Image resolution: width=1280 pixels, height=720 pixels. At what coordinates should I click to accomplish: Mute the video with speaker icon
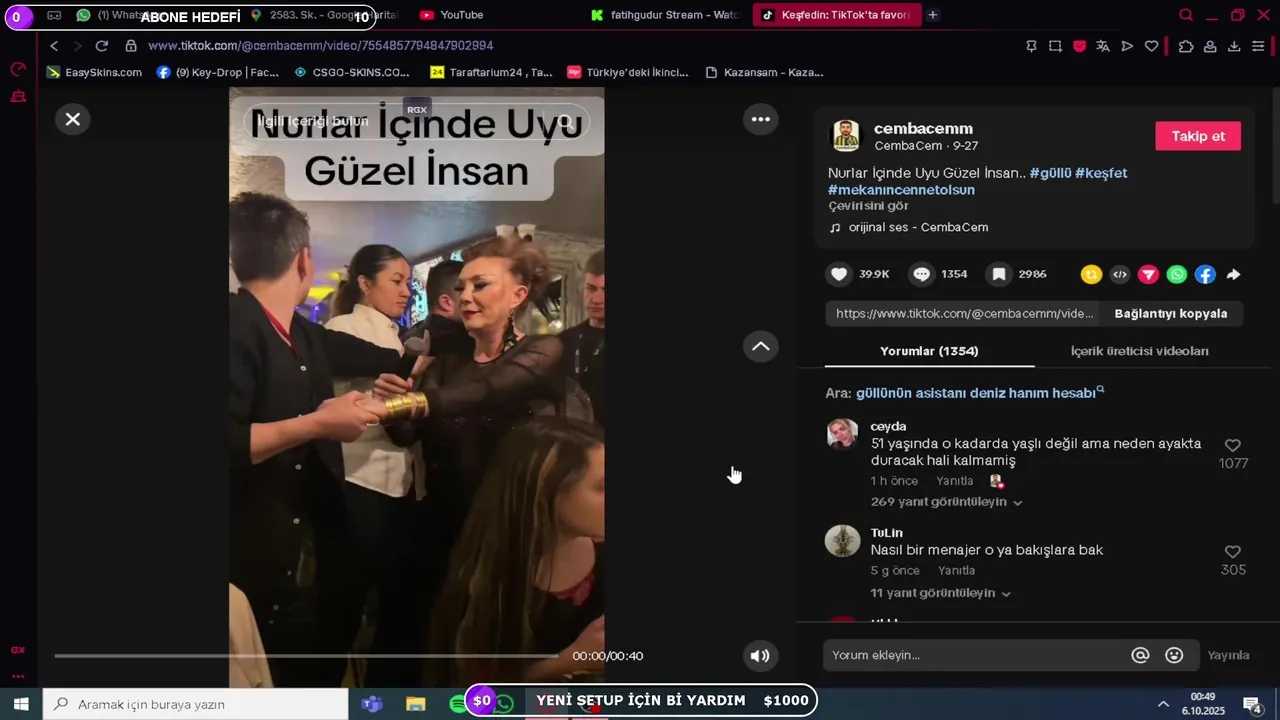point(760,656)
